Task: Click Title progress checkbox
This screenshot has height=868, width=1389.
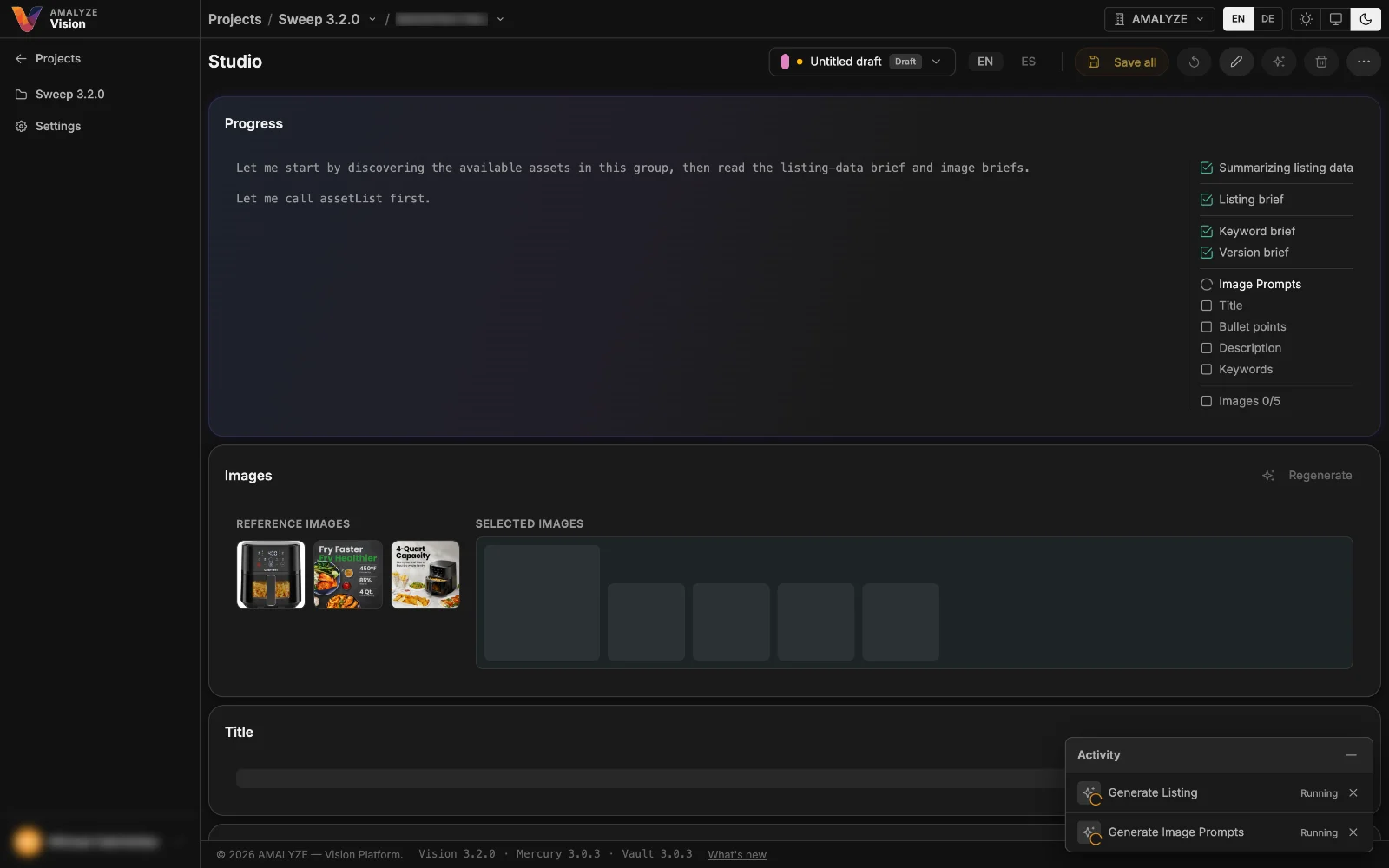Action: coord(1206,306)
